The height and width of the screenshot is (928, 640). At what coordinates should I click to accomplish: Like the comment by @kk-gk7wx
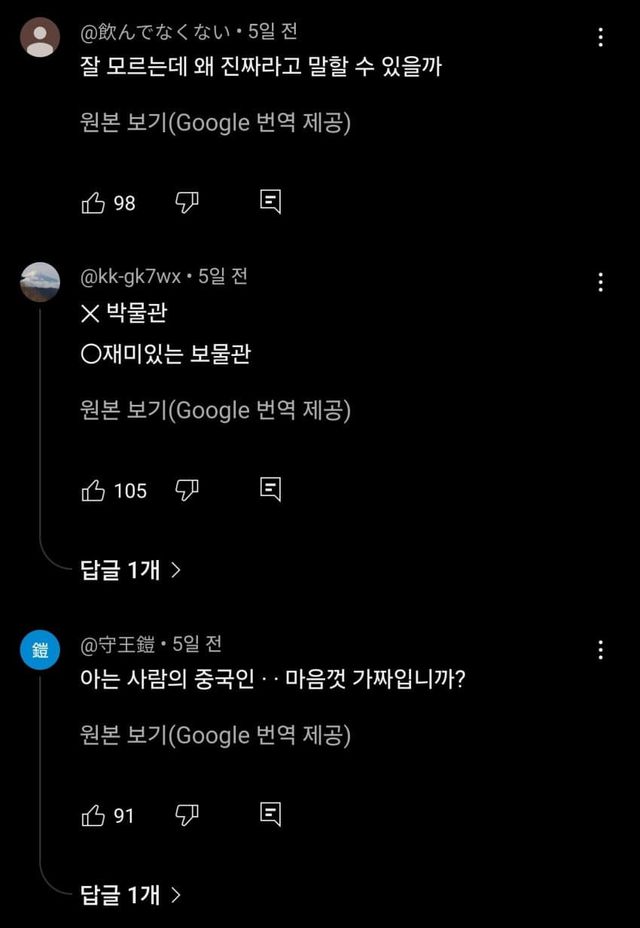(93, 490)
